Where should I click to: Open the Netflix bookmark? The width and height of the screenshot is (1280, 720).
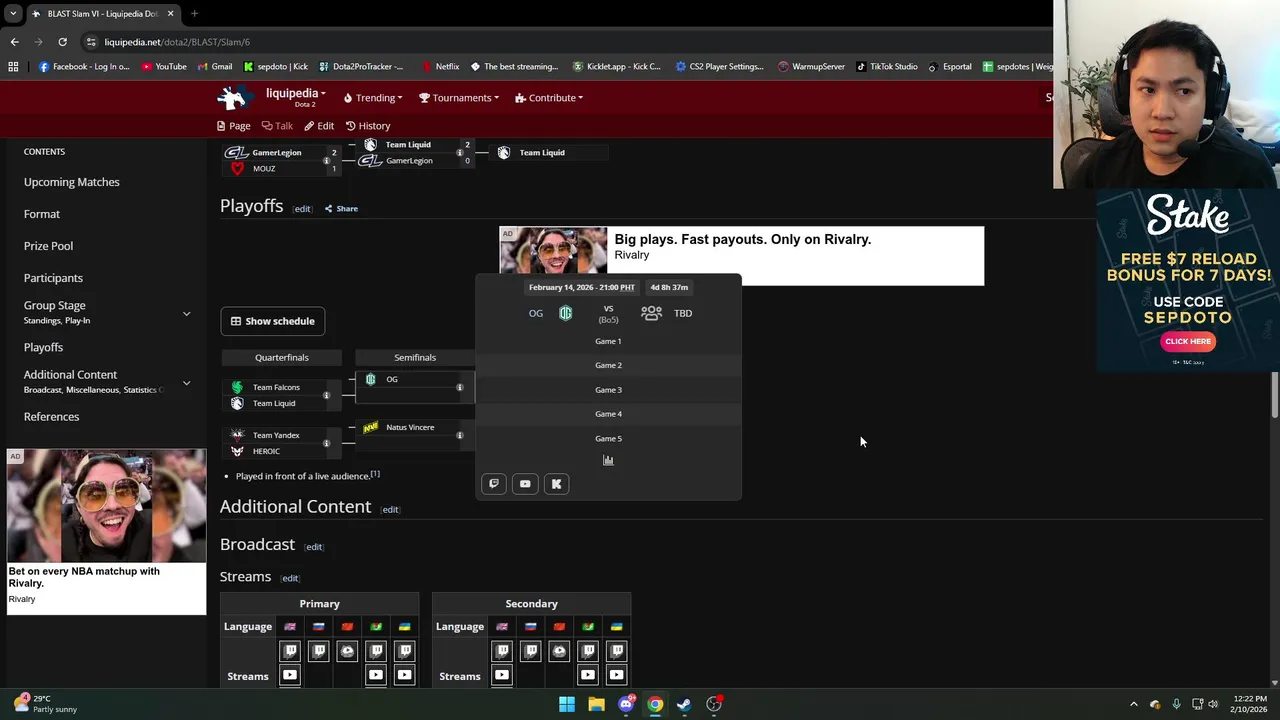coord(440,67)
